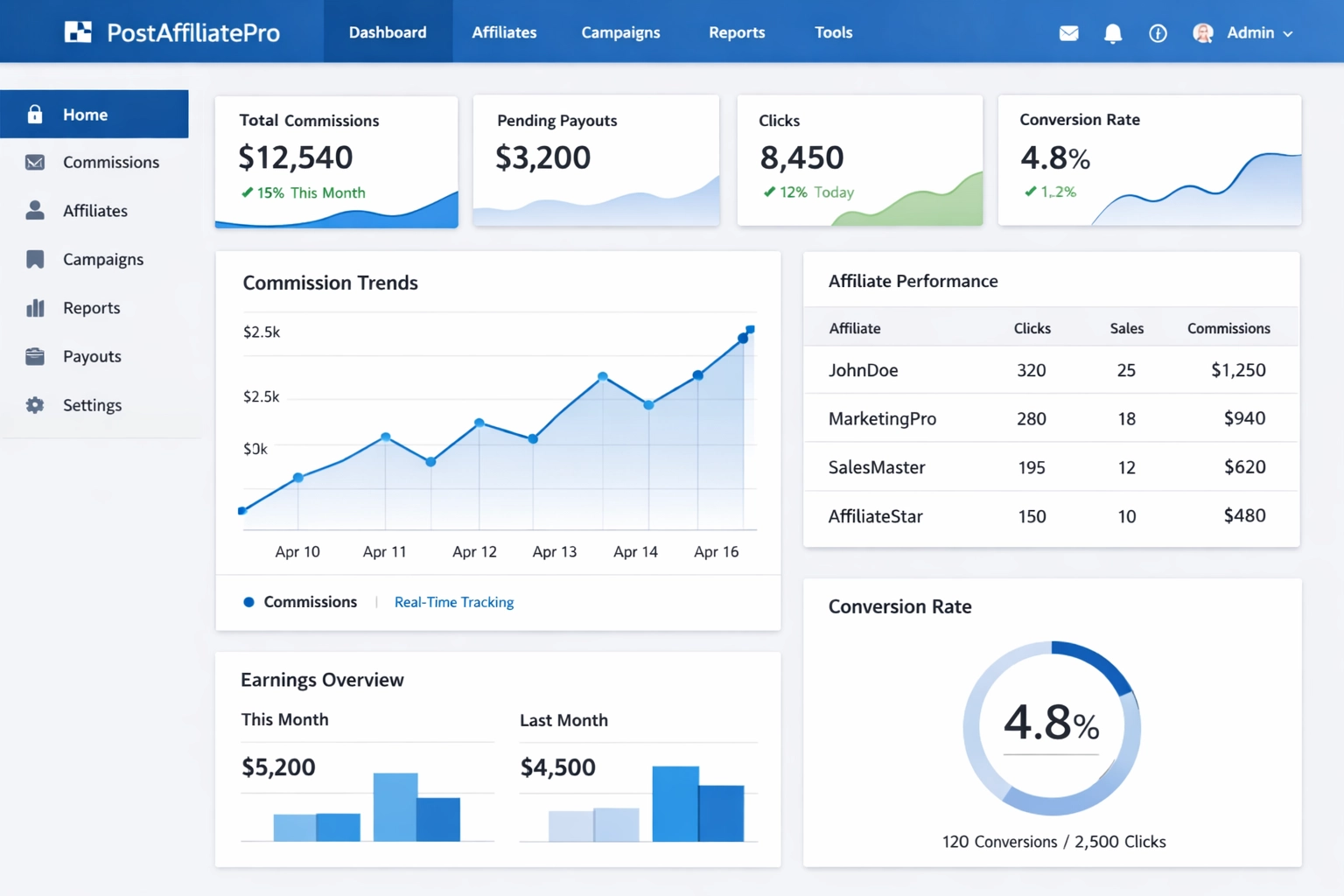Open the Pending Payouts card

click(x=596, y=160)
